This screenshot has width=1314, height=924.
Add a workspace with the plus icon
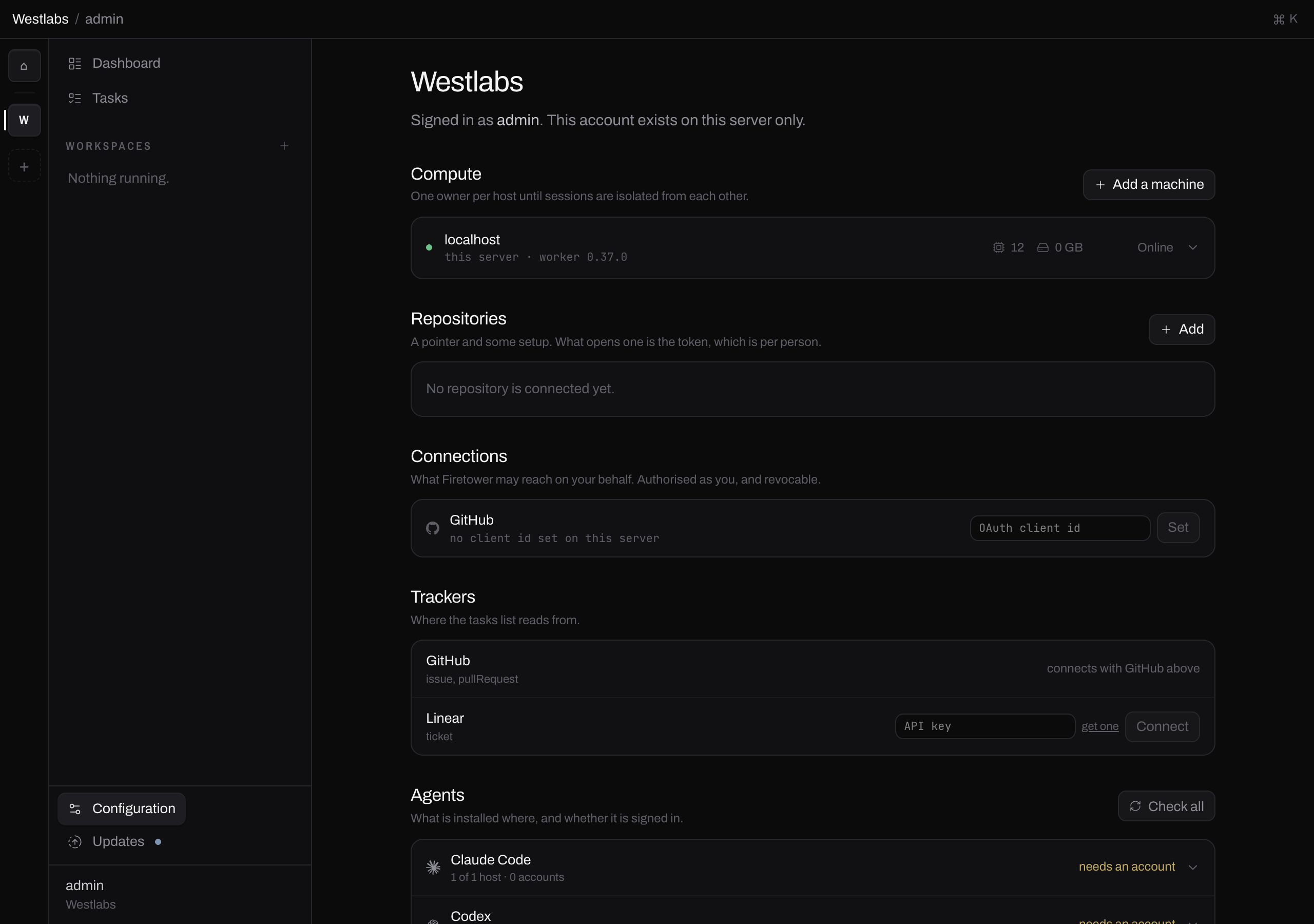pos(284,146)
